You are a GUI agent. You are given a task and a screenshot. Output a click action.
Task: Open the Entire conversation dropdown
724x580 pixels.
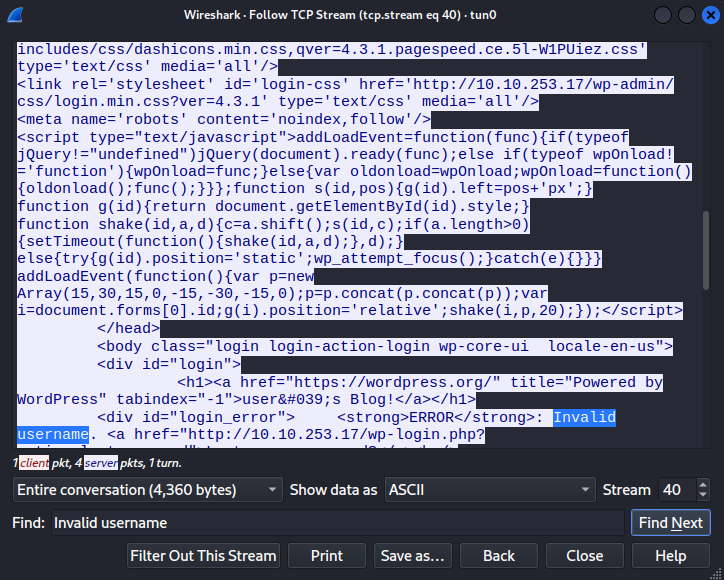pyautogui.click(x=148, y=490)
